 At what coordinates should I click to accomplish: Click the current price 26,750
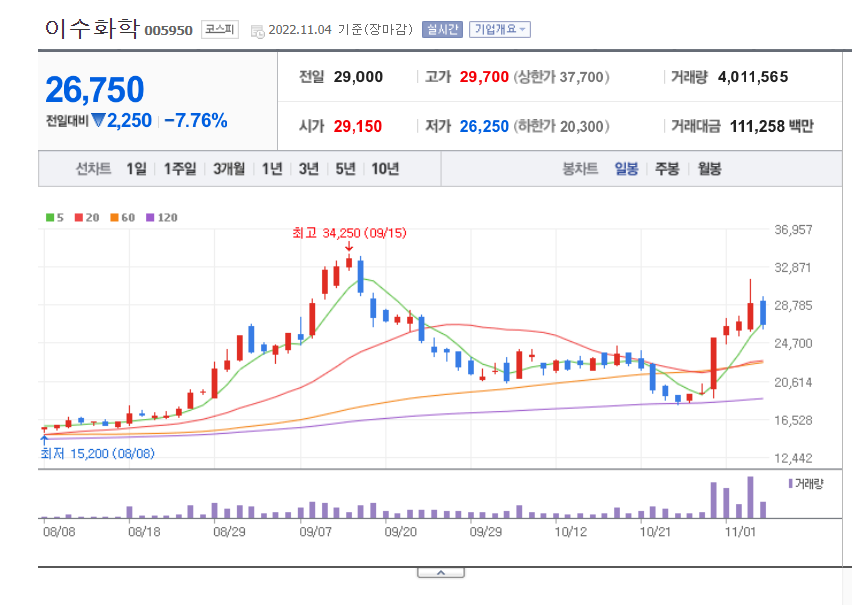pos(95,90)
